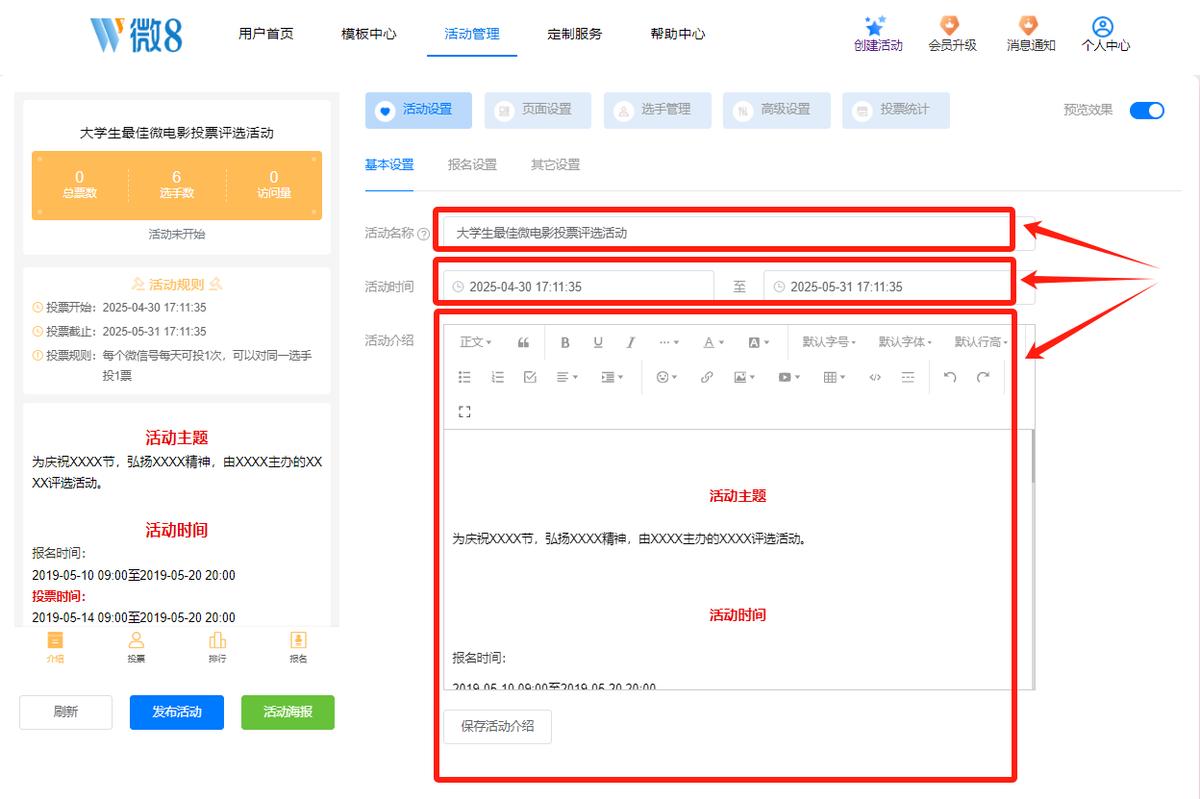Undo the last edit
The height and width of the screenshot is (799, 1200).
click(x=950, y=377)
